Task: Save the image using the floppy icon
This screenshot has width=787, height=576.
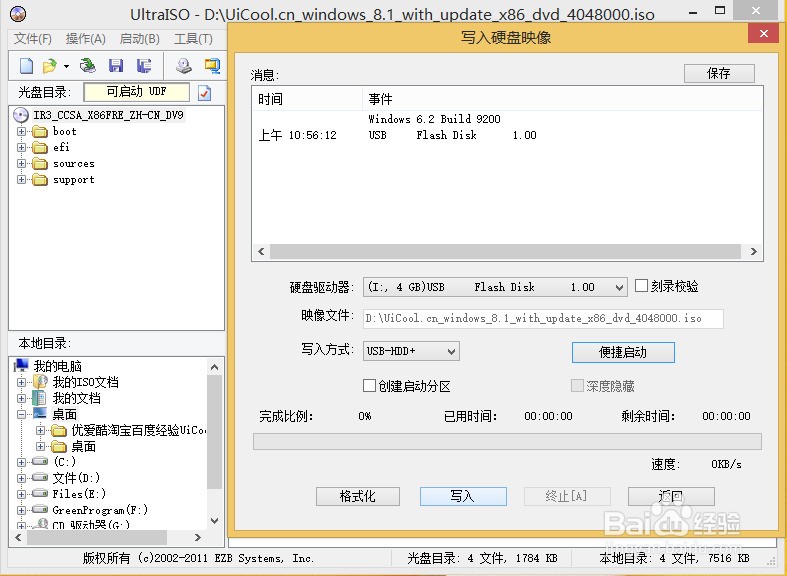Action: click(116, 66)
